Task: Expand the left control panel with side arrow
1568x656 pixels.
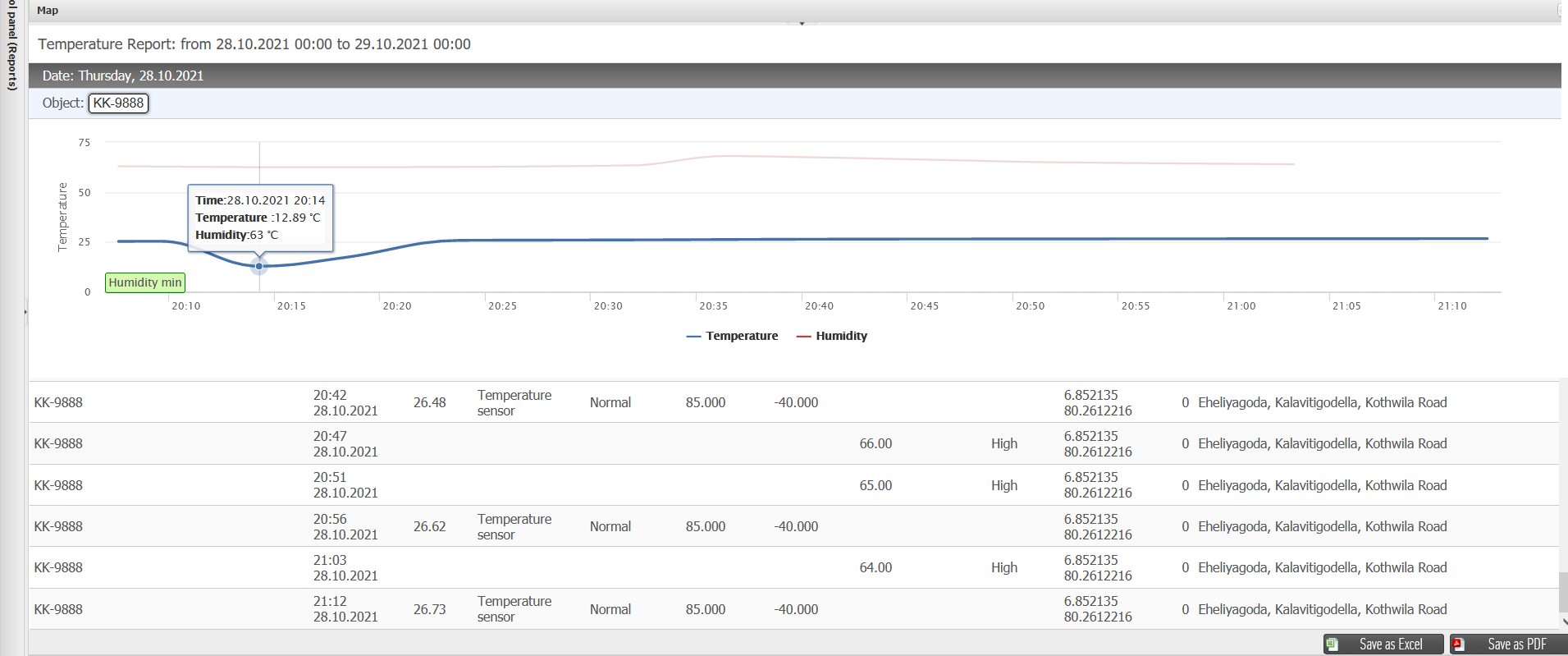Action: 25,312
